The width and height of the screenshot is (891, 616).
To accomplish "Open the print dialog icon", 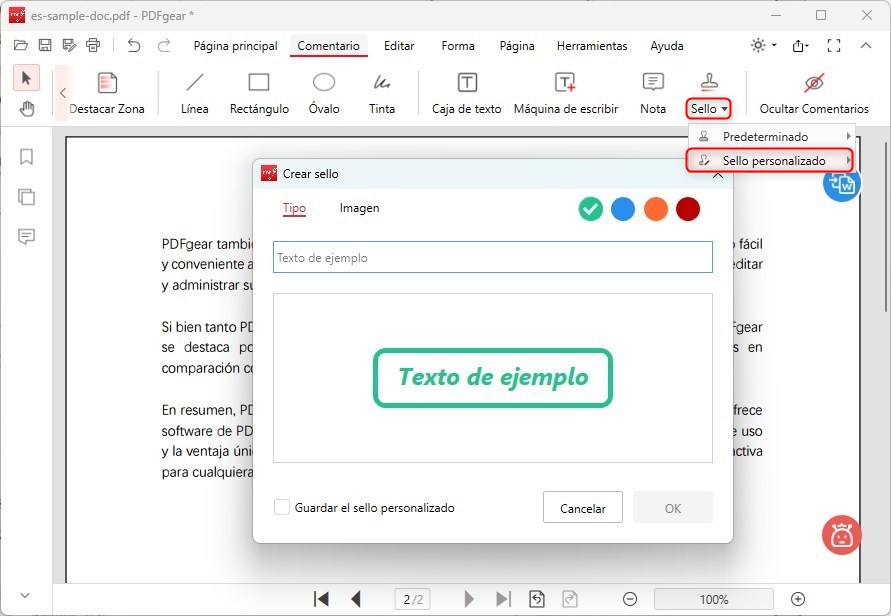I will tap(92, 45).
